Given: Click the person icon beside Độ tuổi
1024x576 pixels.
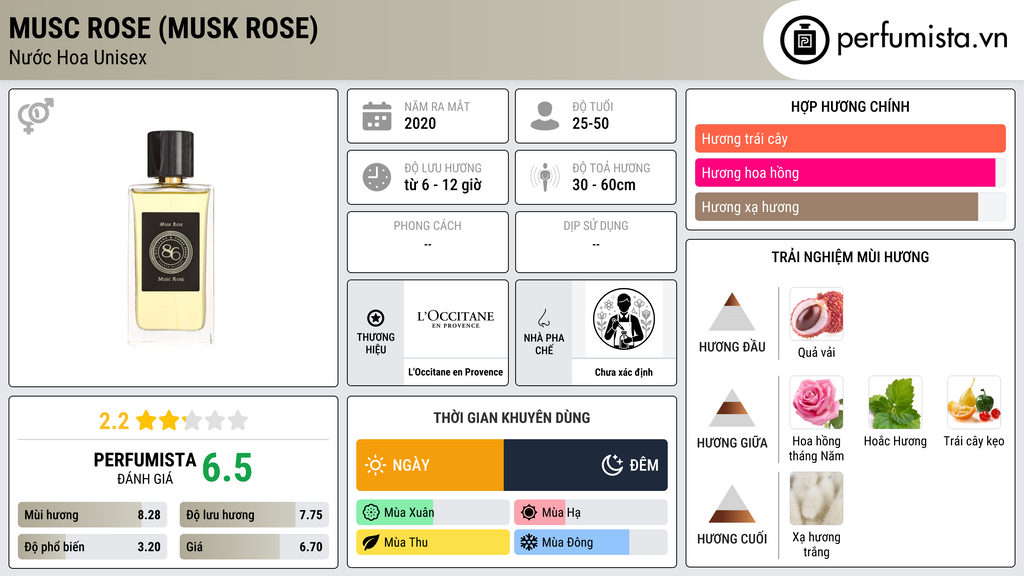Looking at the screenshot, I should pyautogui.click(x=545, y=116).
